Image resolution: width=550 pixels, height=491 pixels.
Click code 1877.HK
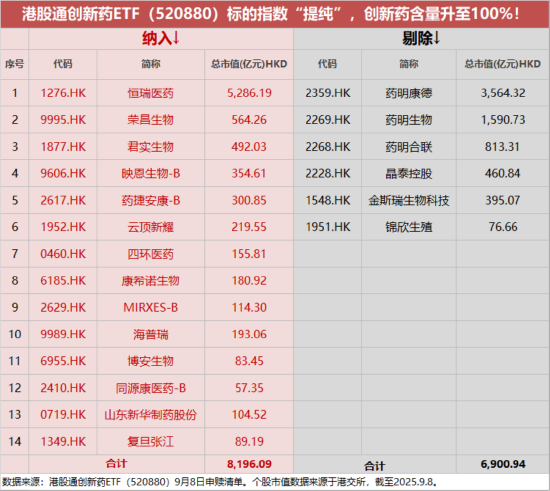[63, 147]
